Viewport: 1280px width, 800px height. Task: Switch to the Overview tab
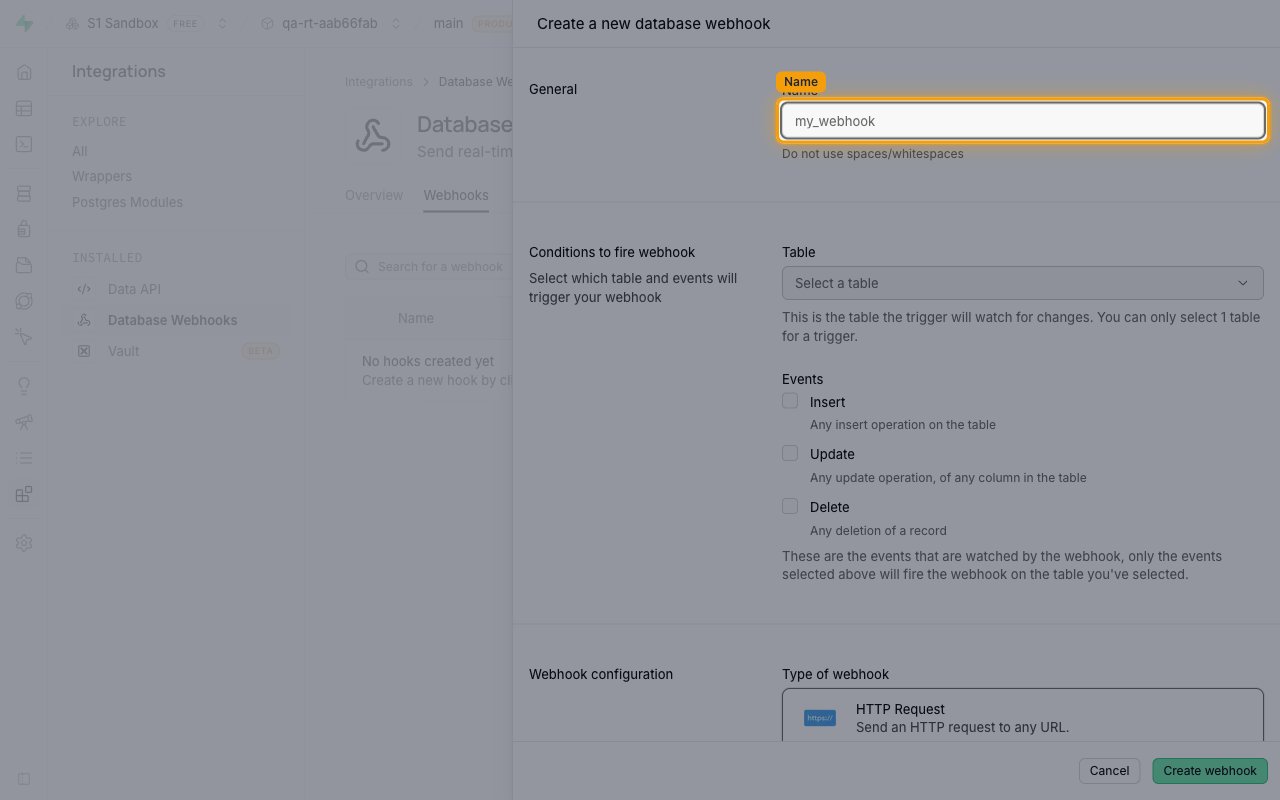[x=374, y=195]
